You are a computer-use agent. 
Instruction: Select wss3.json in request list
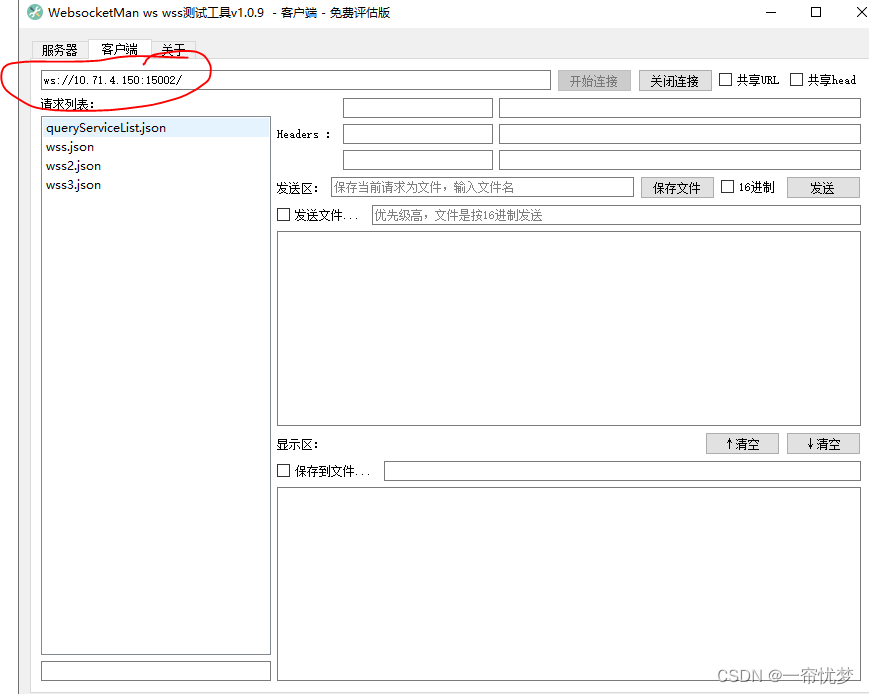[156, 185]
